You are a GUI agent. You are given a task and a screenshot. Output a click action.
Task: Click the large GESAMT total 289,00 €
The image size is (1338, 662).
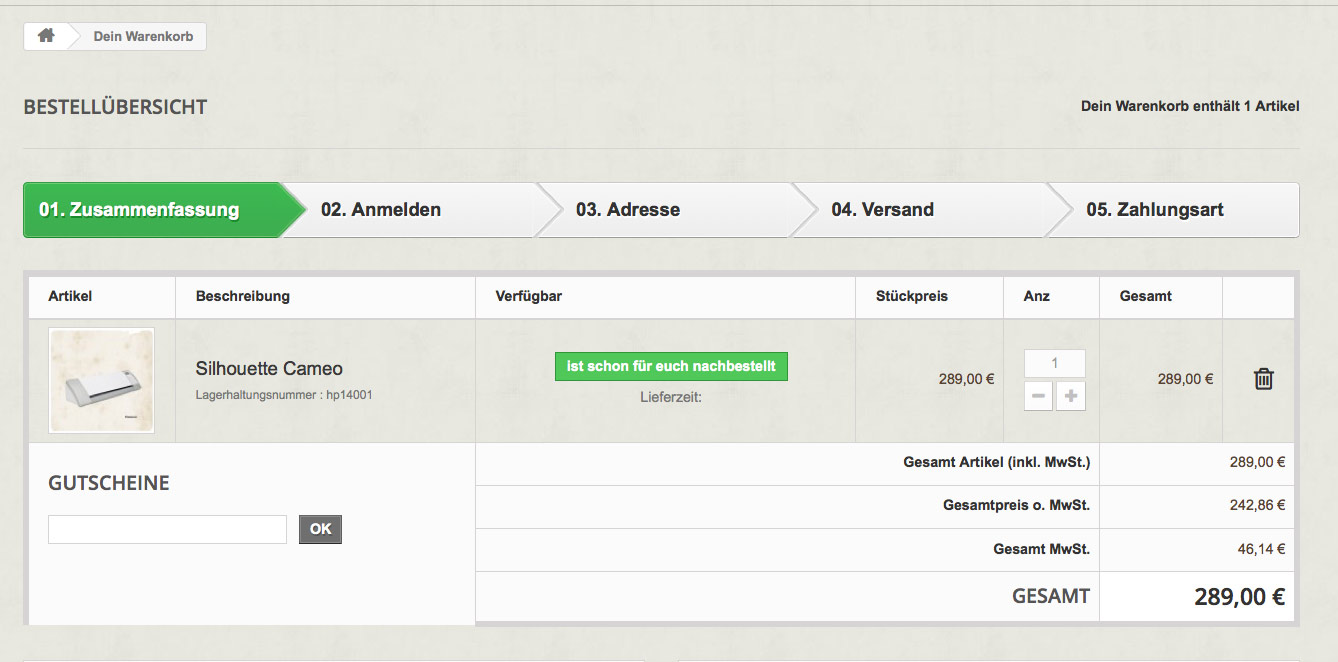pos(1239,597)
